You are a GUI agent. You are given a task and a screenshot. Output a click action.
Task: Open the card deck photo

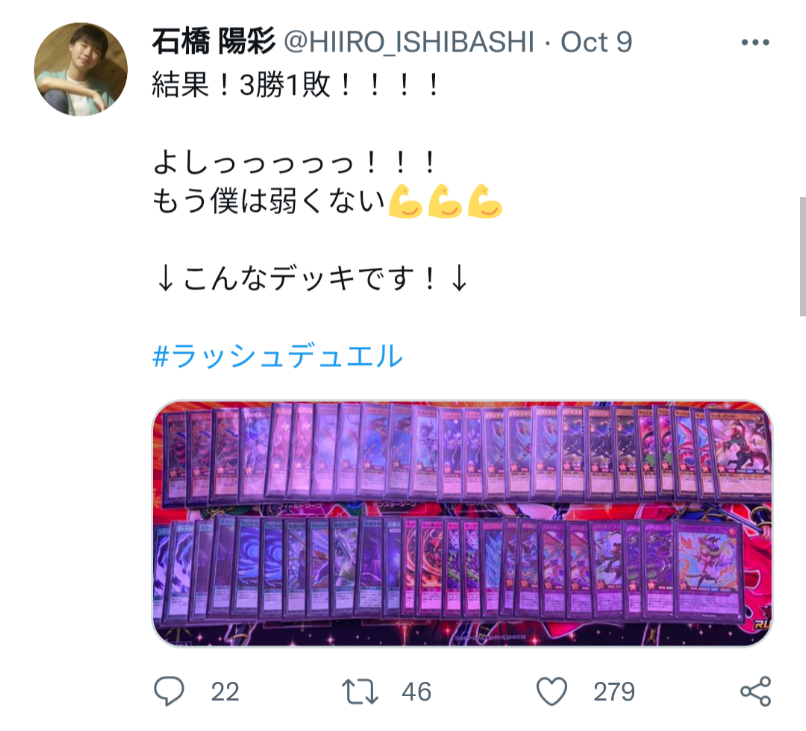[x=463, y=523]
